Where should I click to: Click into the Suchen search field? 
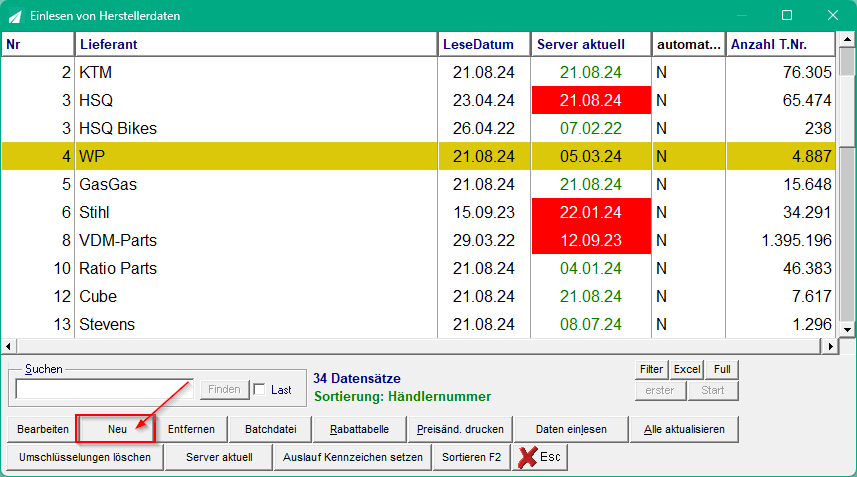click(104, 390)
